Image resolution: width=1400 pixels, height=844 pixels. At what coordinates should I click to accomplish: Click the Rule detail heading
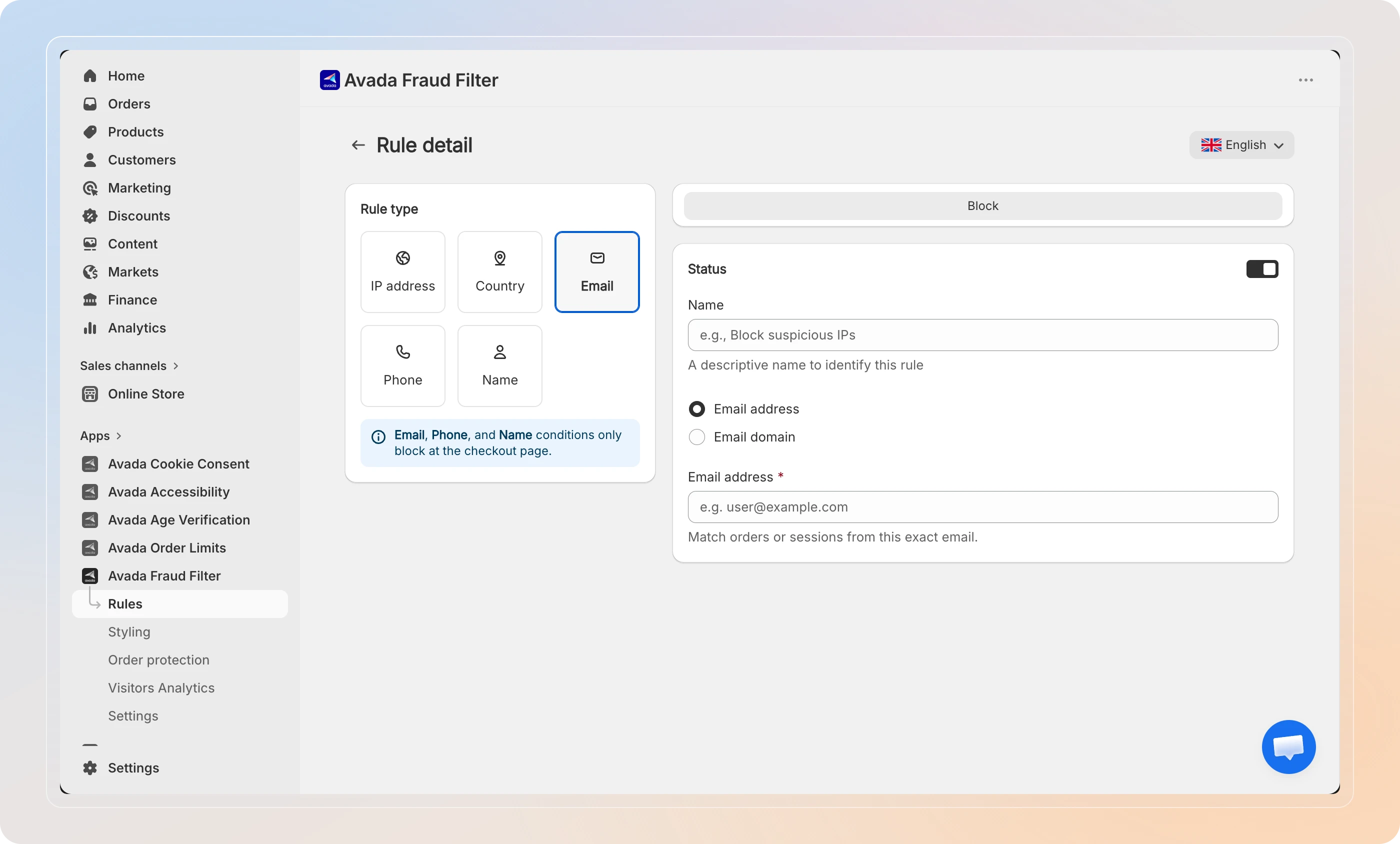(x=424, y=145)
